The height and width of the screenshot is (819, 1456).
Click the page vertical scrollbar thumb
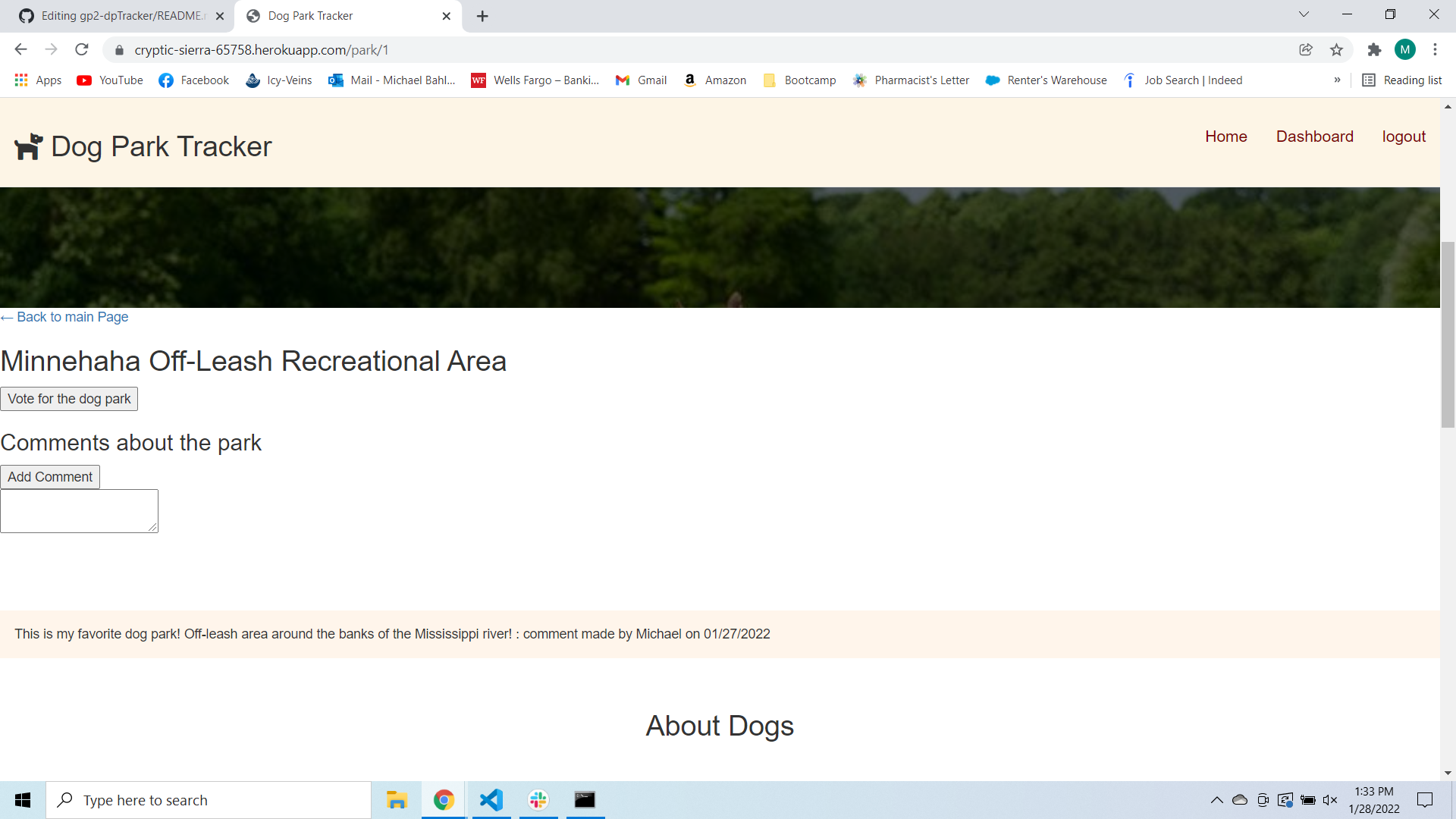[1448, 334]
